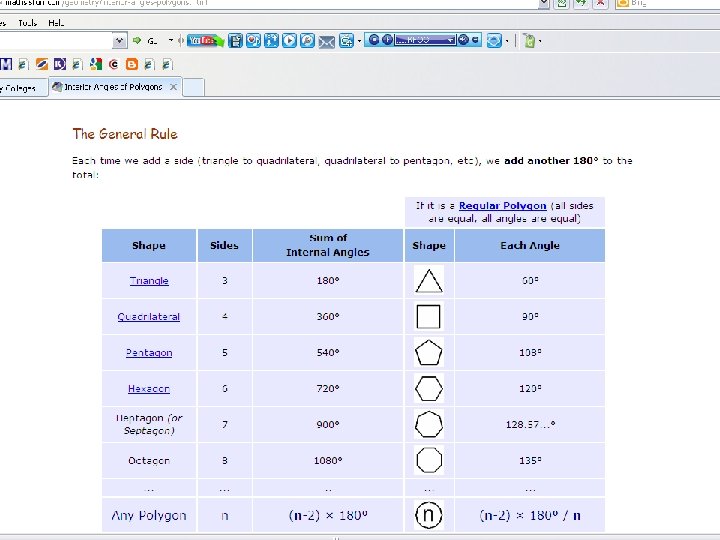Viewport: 720px width, 540px height.
Task: Click the green Go arrow in toolbar
Action: 137,40
